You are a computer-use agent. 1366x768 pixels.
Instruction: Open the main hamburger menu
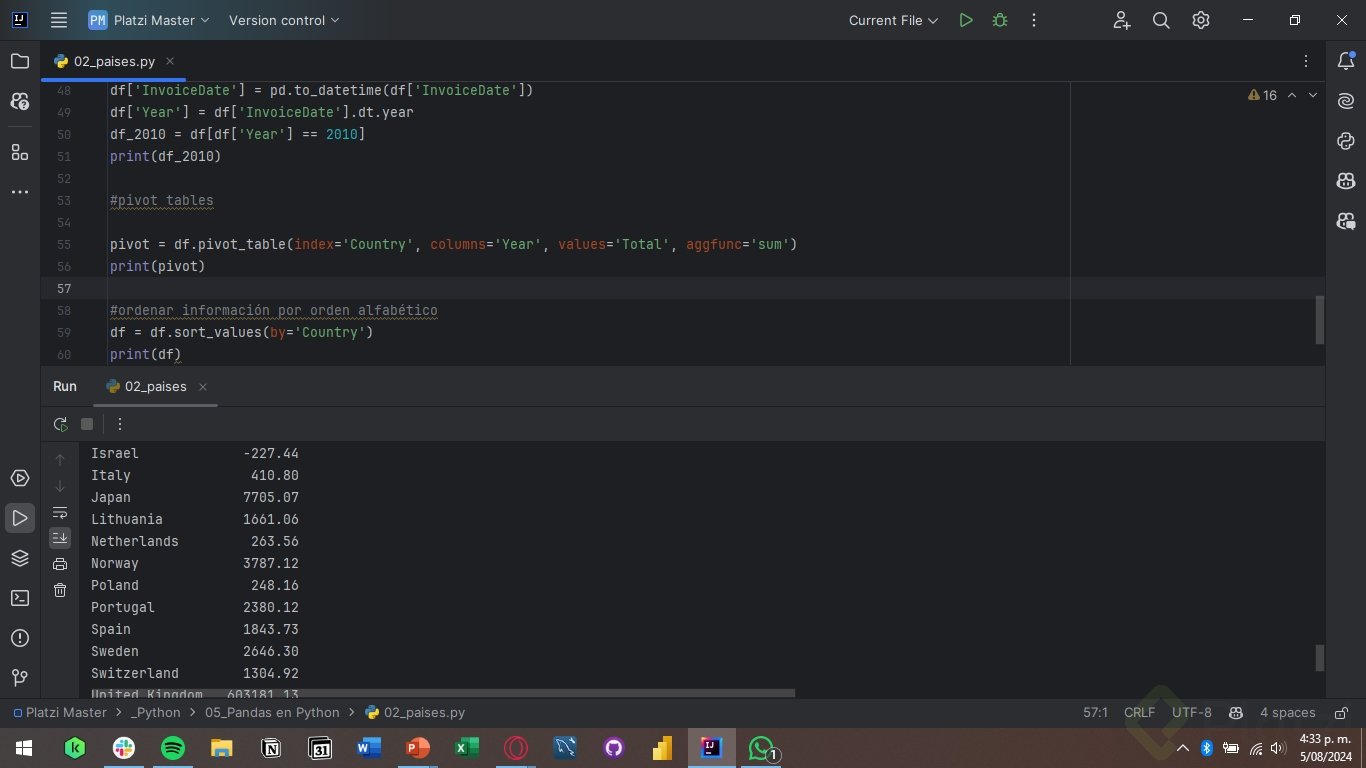(59, 20)
